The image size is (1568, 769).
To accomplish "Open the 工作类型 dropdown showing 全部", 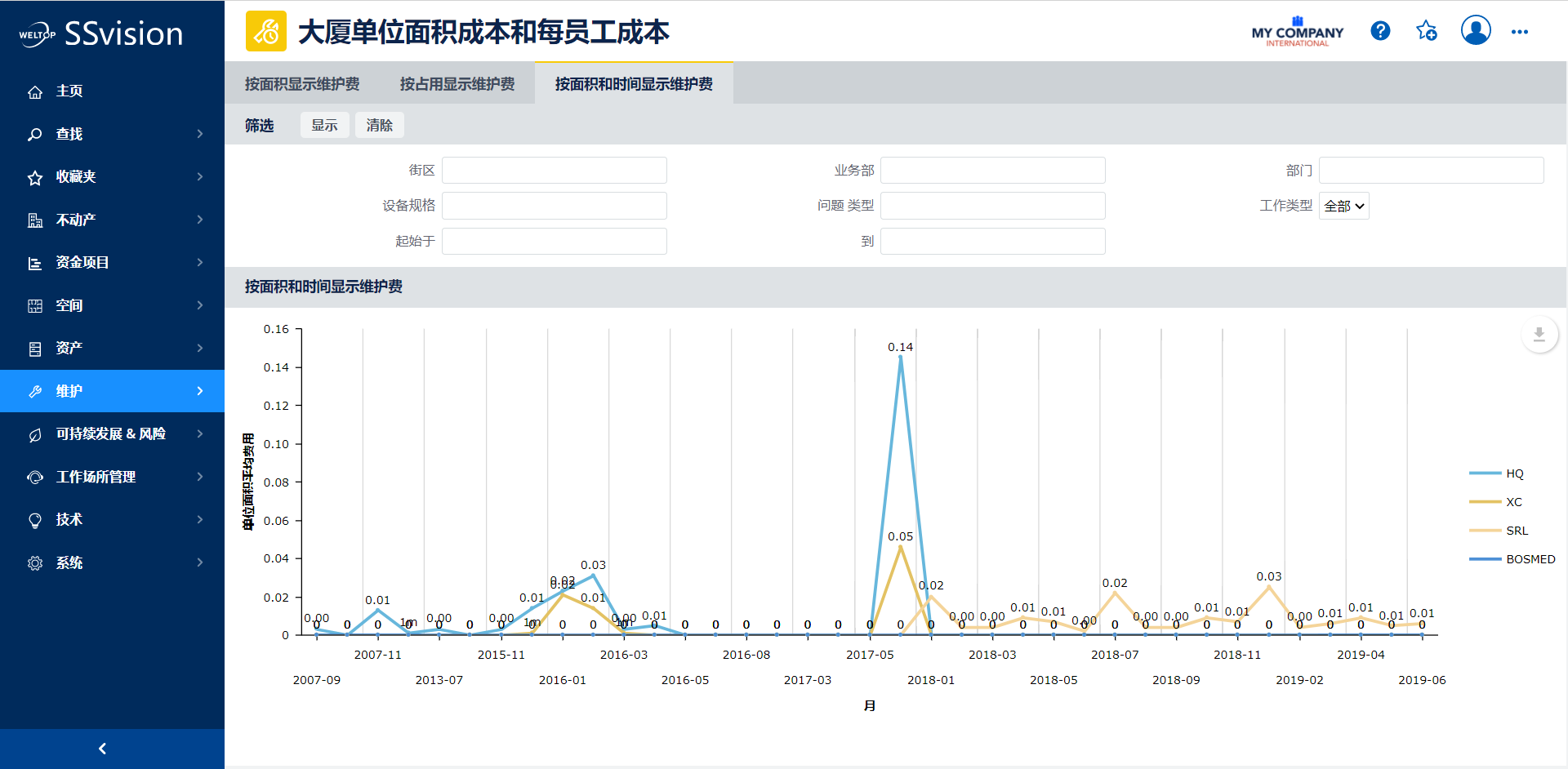I will 1343,206.
